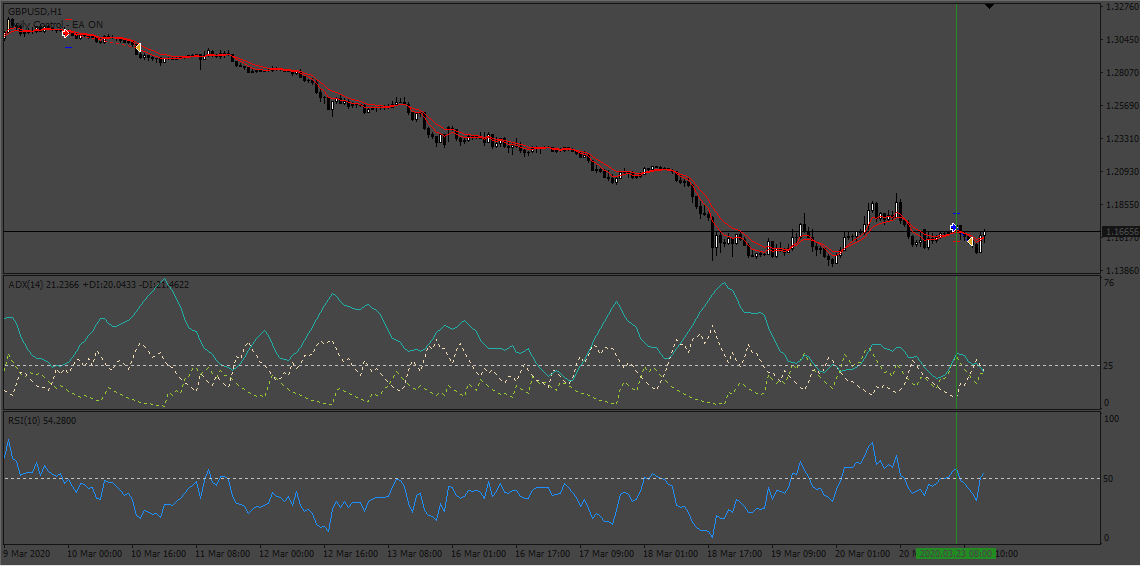
Task: Click the 13 Mar 08:00 time label
Action: [x=414, y=553]
